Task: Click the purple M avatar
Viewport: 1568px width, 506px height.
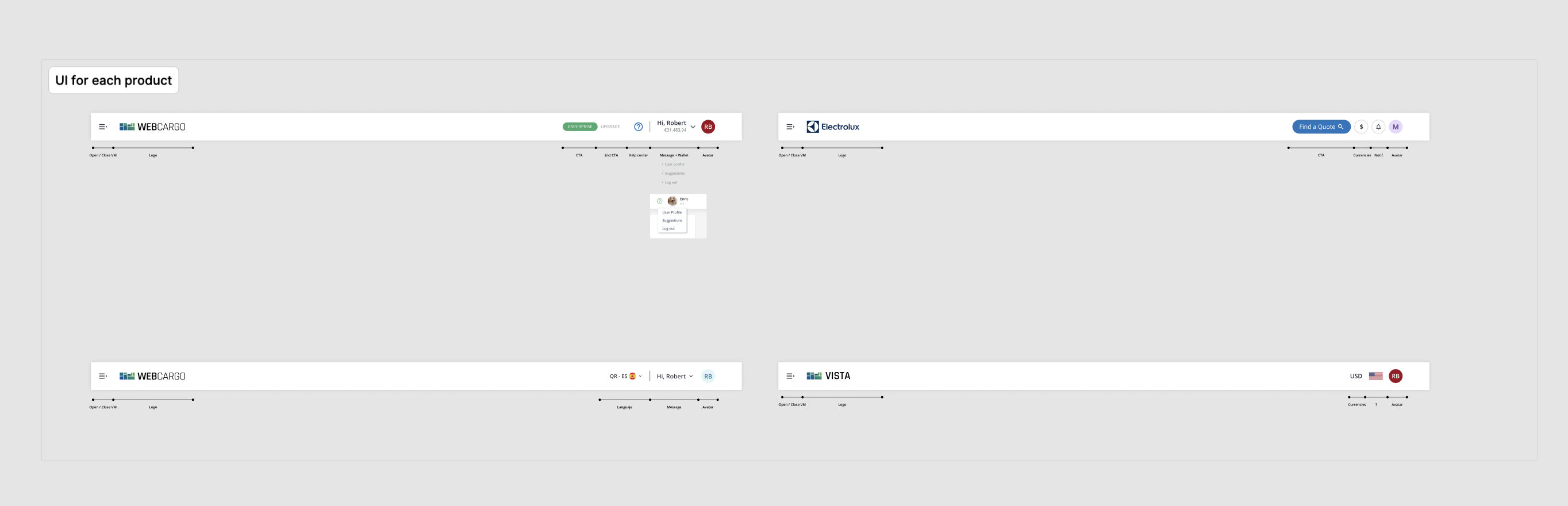Action: coord(1395,126)
